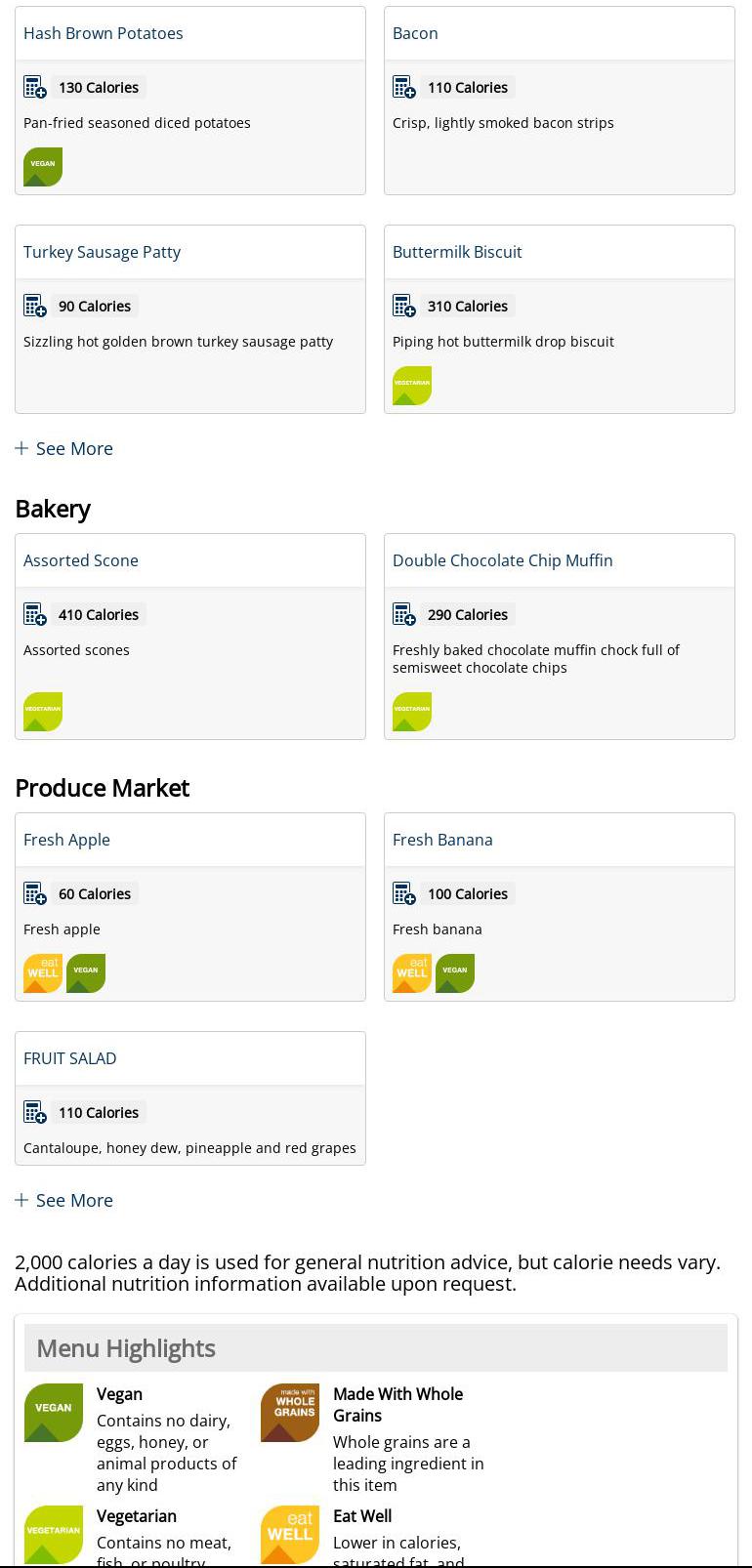Open the Hash Brown Potatoes item link
The height and width of the screenshot is (1568, 752).
point(104,33)
